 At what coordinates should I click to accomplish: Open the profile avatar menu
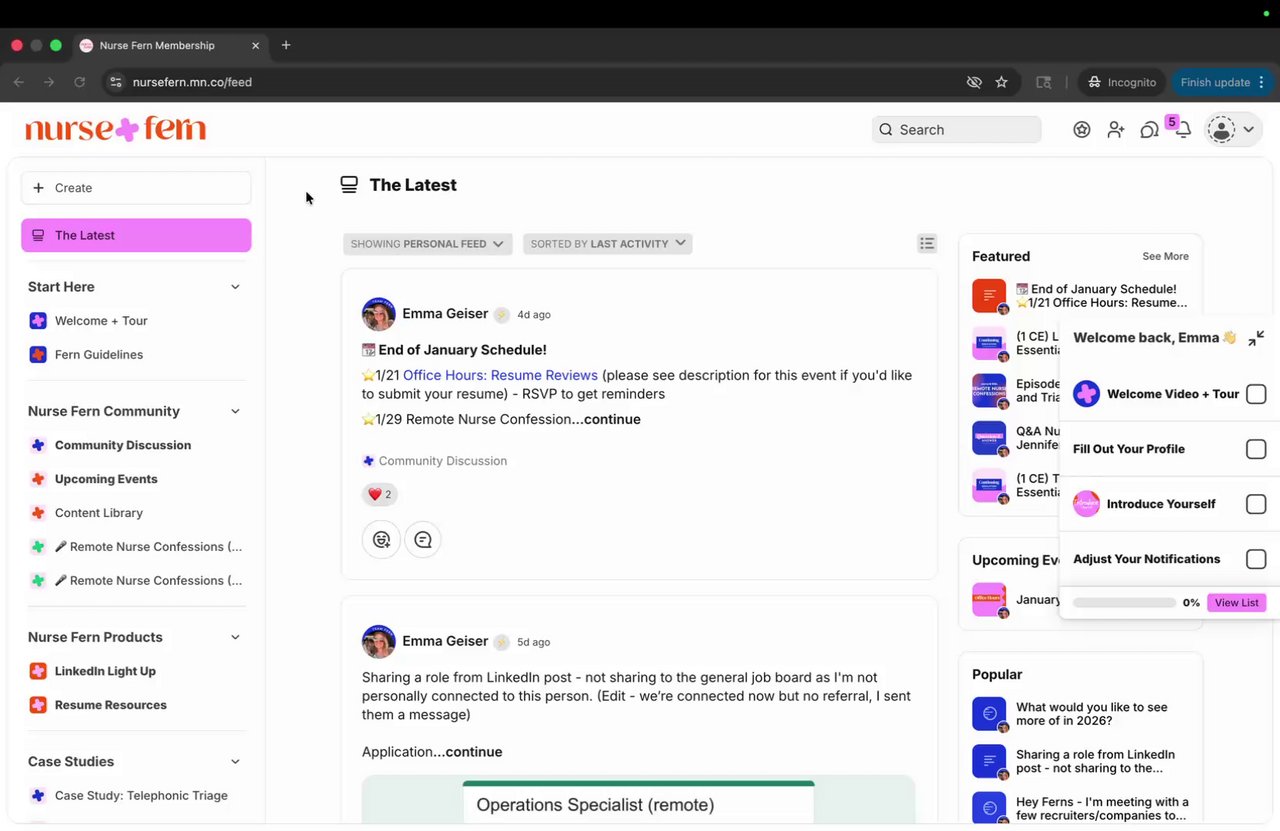[x=1232, y=129]
